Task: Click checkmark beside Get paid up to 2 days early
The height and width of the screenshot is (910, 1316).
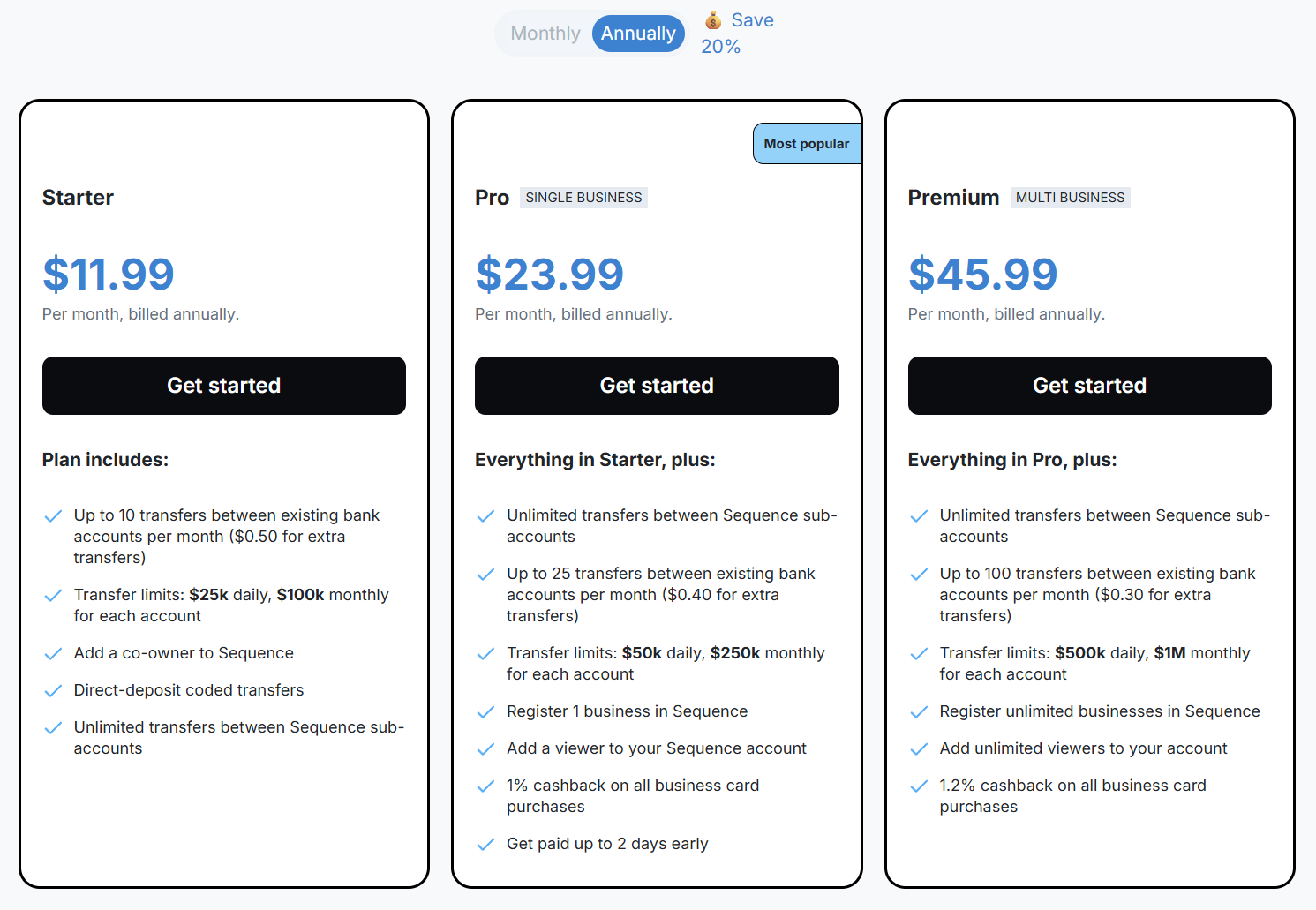Action: [485, 845]
